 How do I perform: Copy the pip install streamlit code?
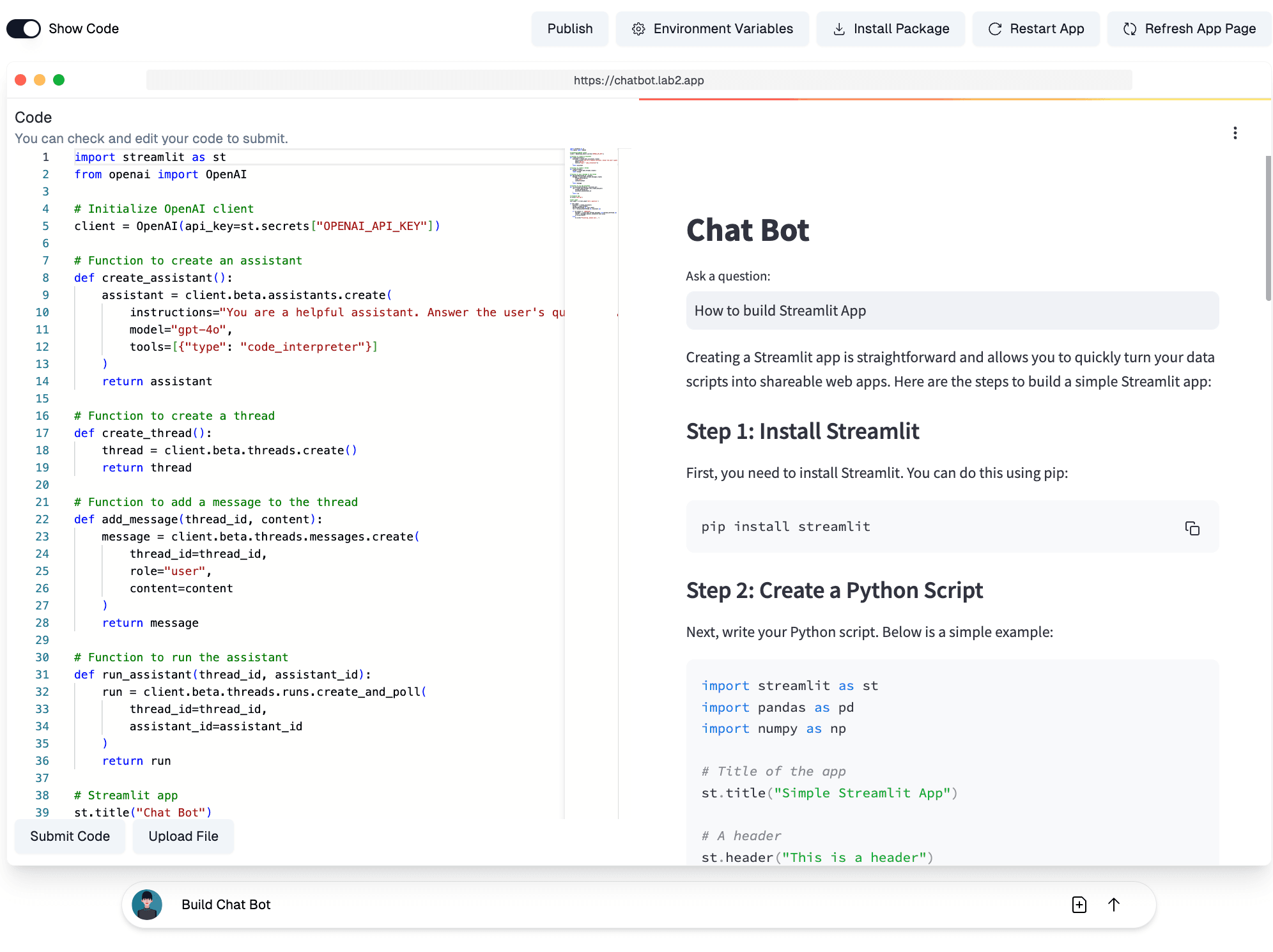1192,528
